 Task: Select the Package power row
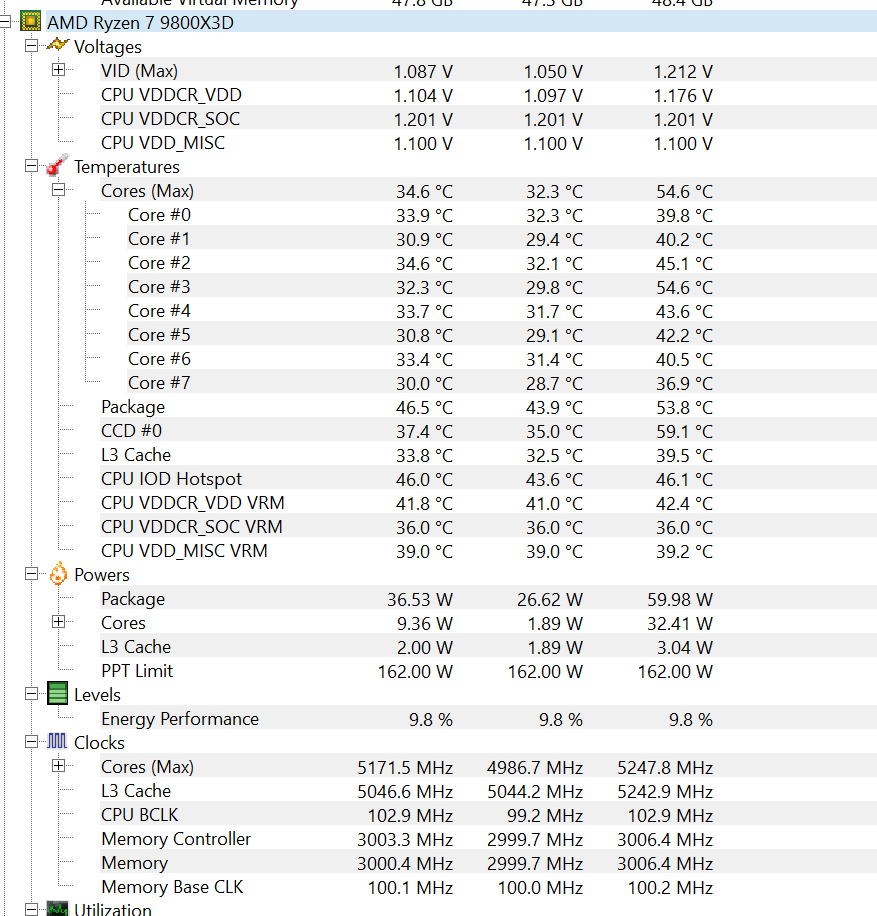pos(488,599)
